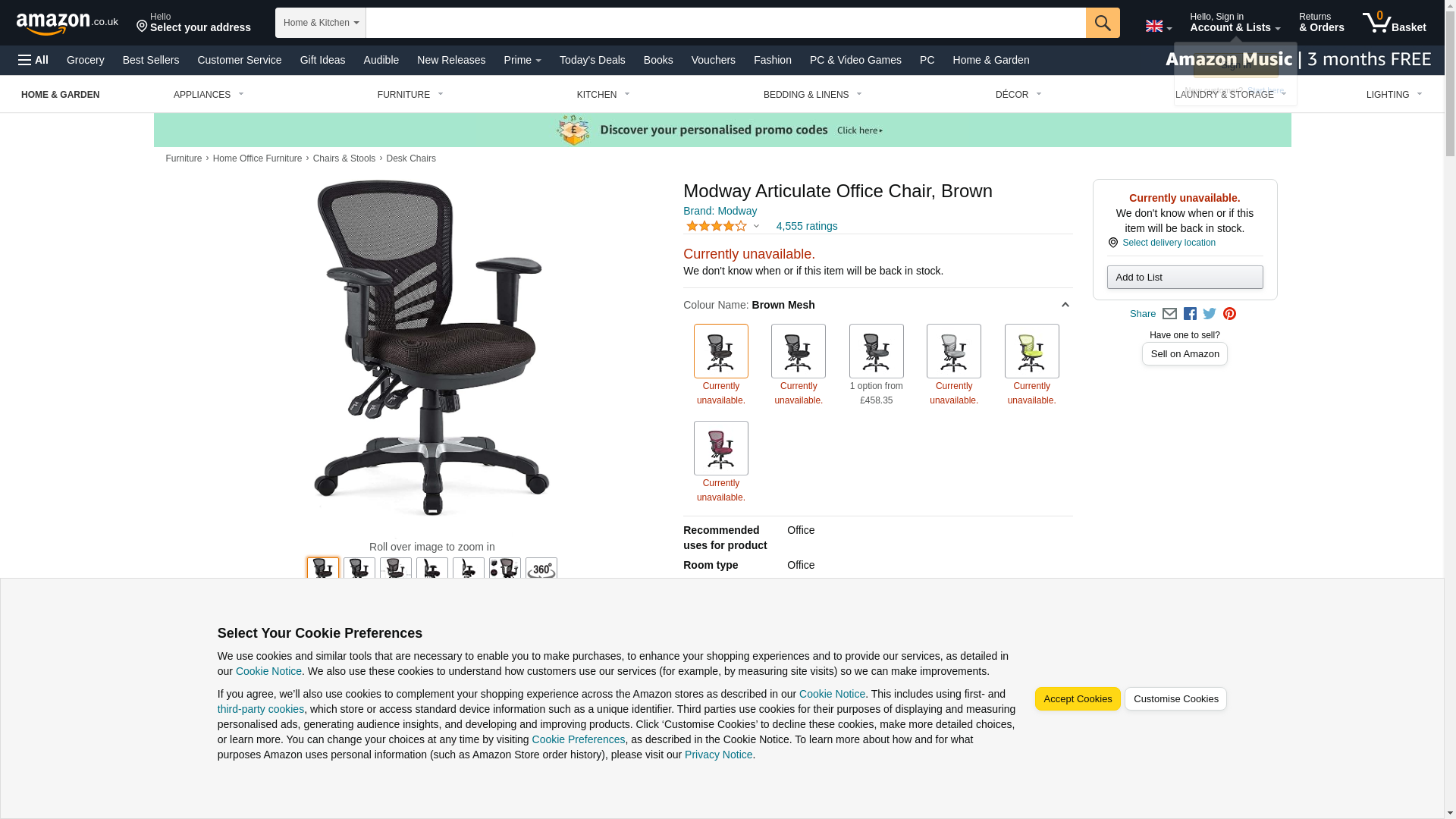This screenshot has height=819, width=1456.
Task: Click into the search input field
Action: [726, 23]
